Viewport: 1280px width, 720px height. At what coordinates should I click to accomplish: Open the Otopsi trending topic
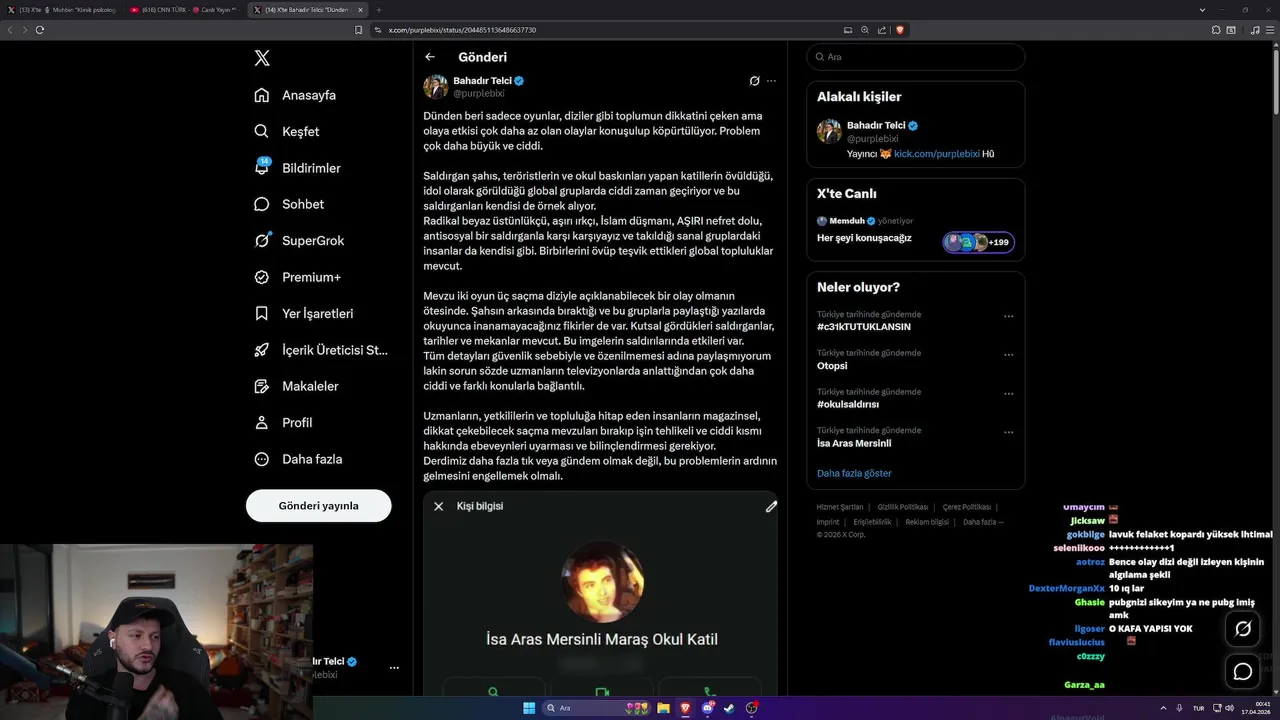[832, 366]
